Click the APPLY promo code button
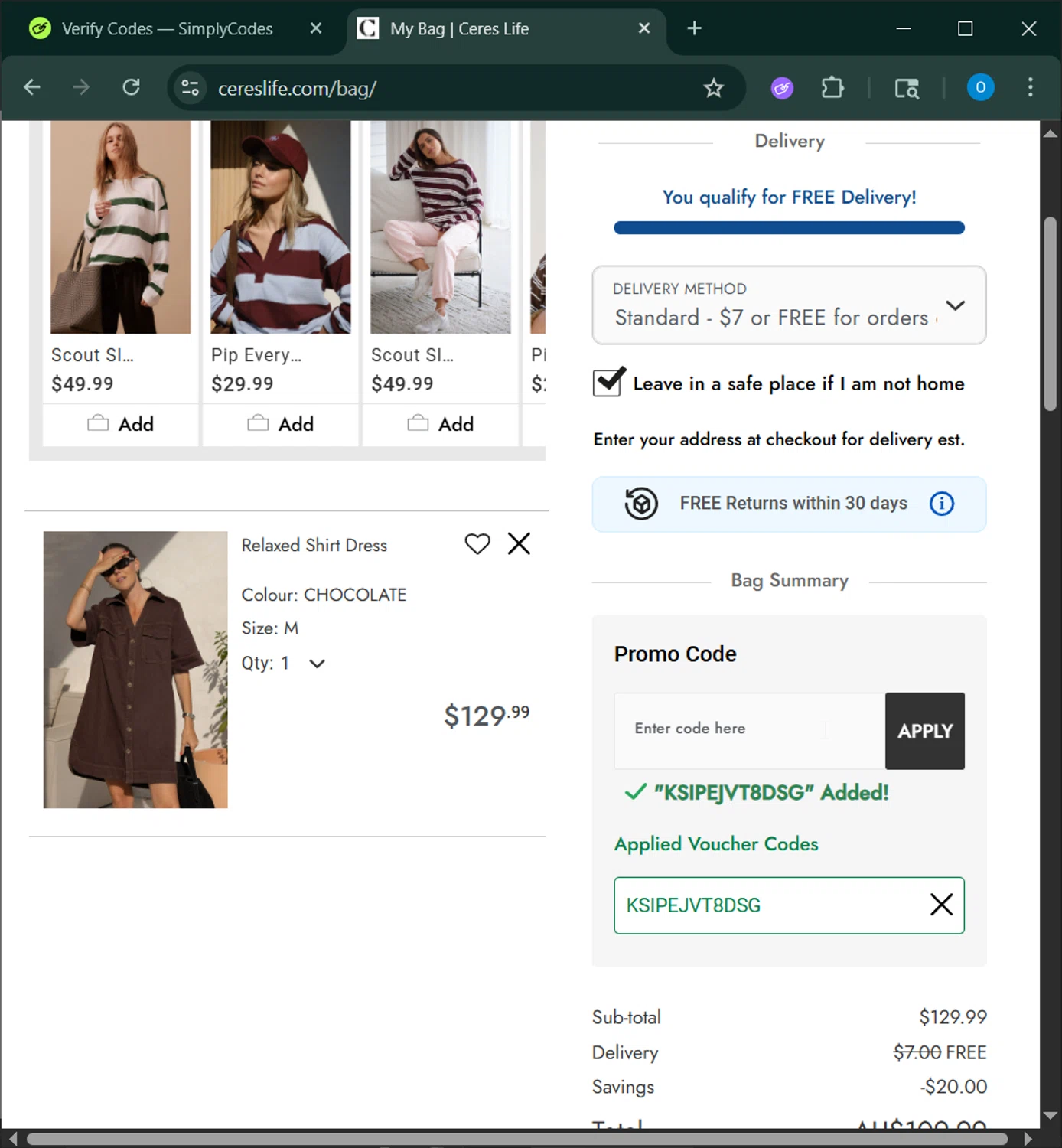The height and width of the screenshot is (1148, 1062). pos(924,731)
